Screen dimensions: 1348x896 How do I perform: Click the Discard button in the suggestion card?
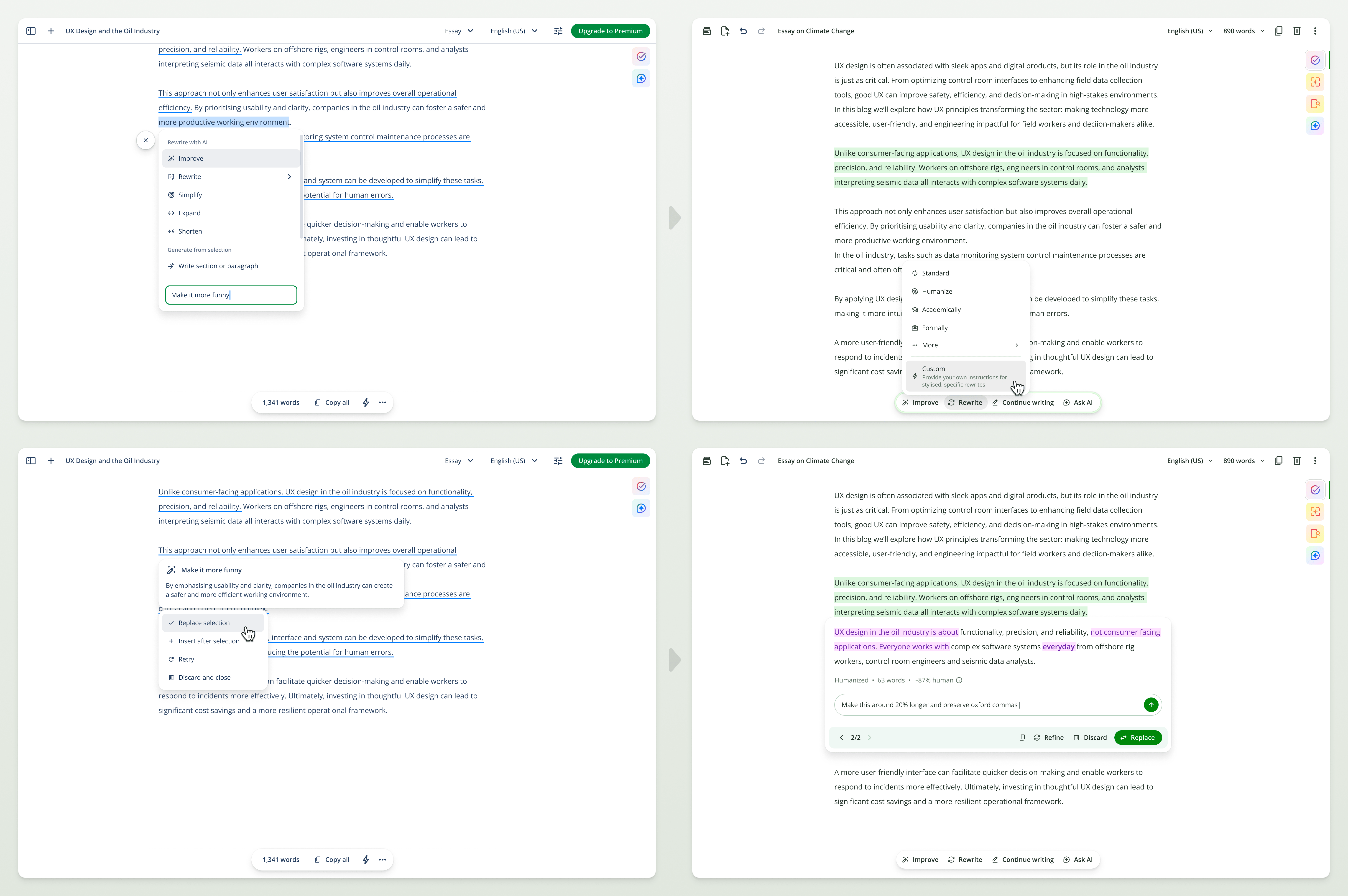tap(1090, 738)
